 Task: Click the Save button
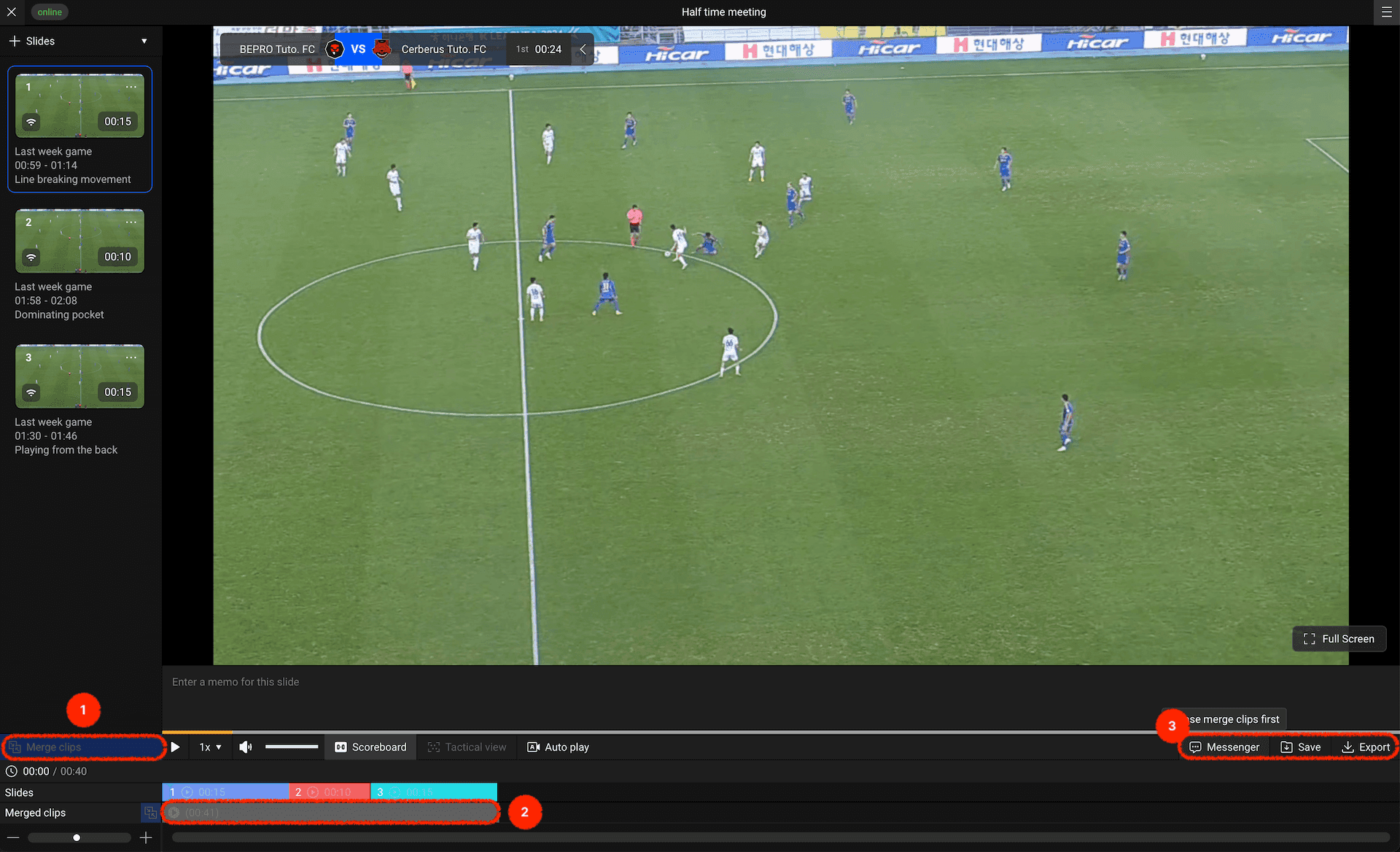1301,747
